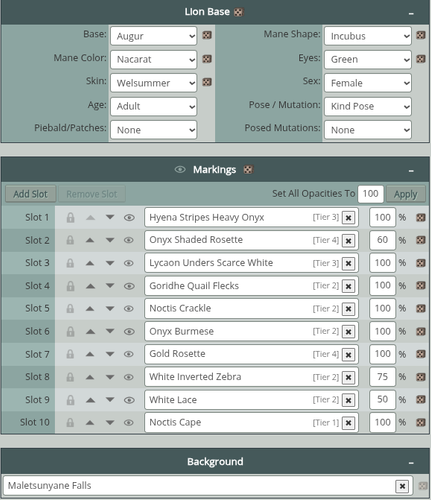Image resolution: width=431 pixels, height=500 pixels.
Task: Hide the Noctis Cape marking in Slot 10
Action: 129,423
